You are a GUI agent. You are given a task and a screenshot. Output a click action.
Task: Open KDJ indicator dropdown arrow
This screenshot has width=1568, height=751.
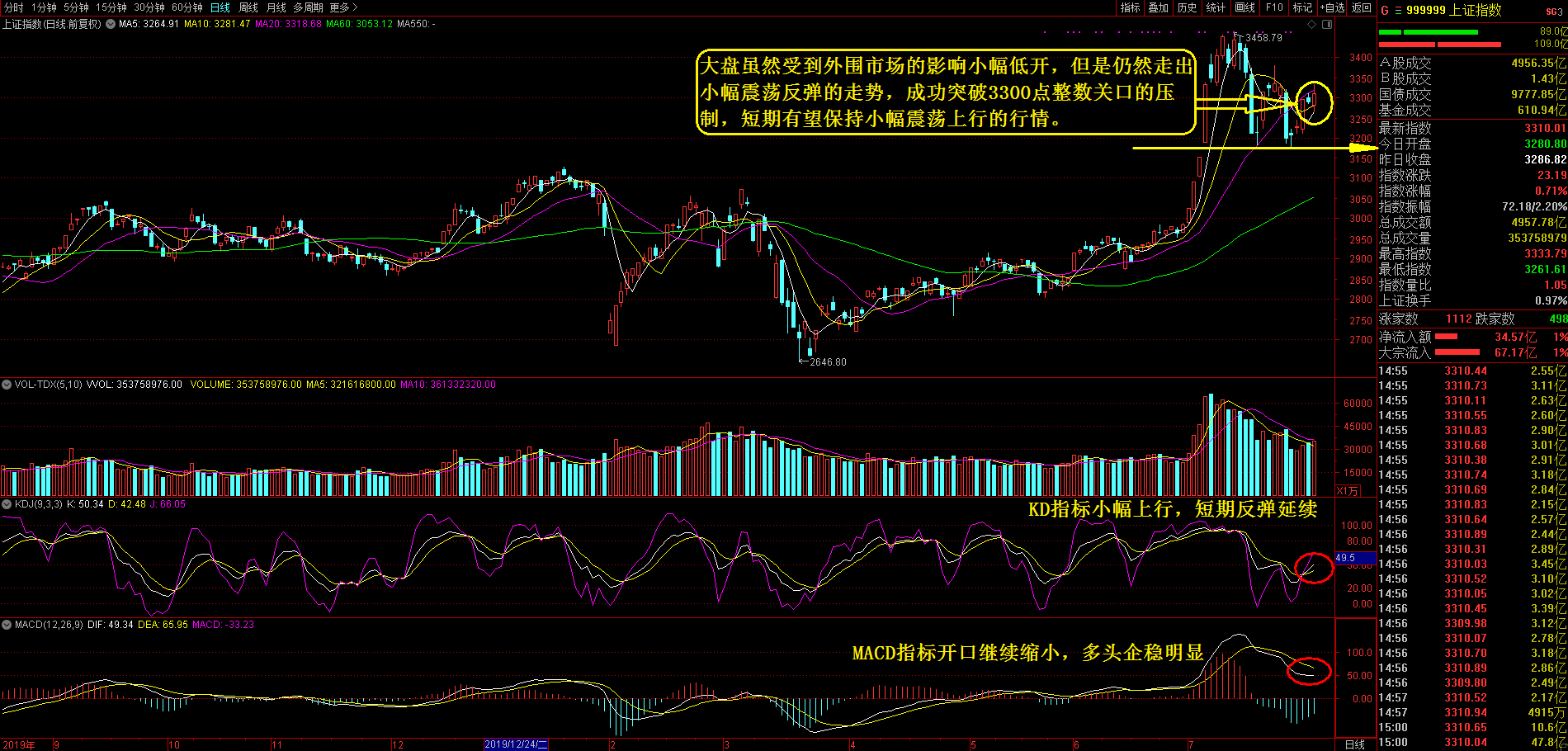click(7, 504)
